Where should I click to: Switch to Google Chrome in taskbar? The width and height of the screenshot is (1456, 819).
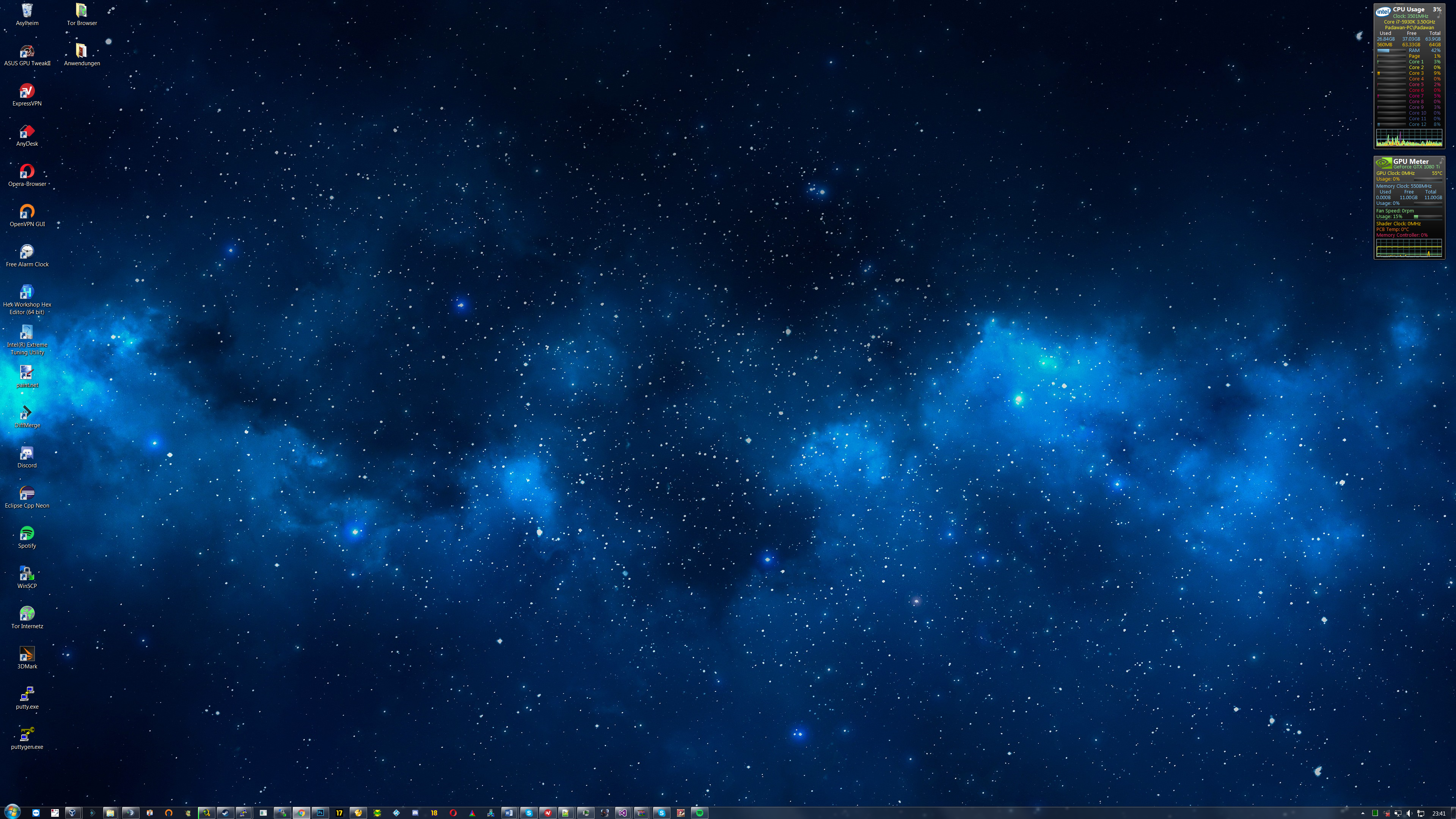[x=301, y=813]
